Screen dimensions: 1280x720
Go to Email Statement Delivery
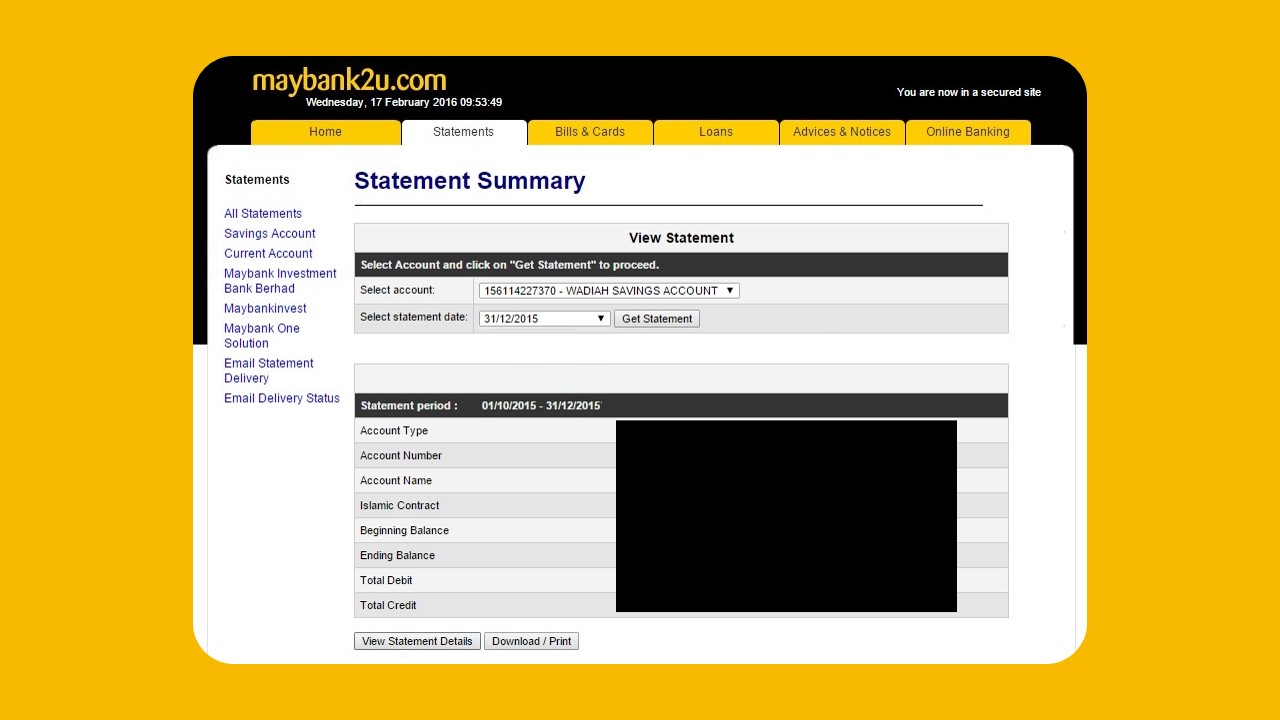(x=269, y=371)
